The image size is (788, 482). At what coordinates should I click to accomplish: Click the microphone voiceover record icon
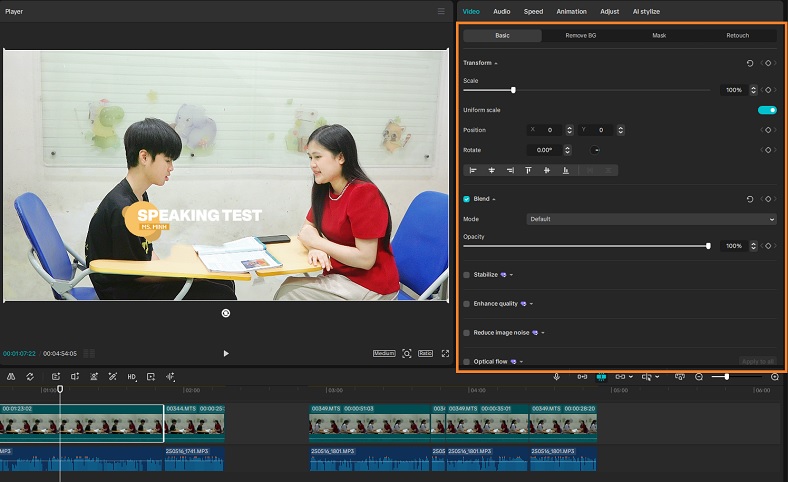(x=556, y=376)
